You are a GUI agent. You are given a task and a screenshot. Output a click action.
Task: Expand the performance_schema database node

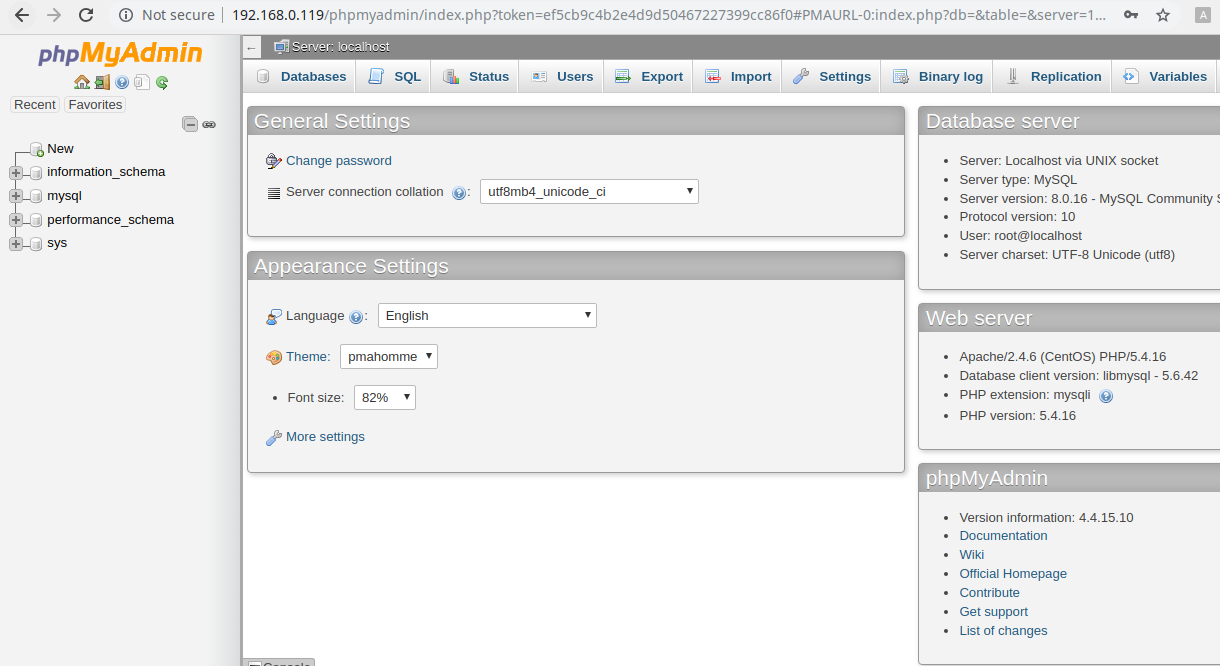[x=16, y=220]
